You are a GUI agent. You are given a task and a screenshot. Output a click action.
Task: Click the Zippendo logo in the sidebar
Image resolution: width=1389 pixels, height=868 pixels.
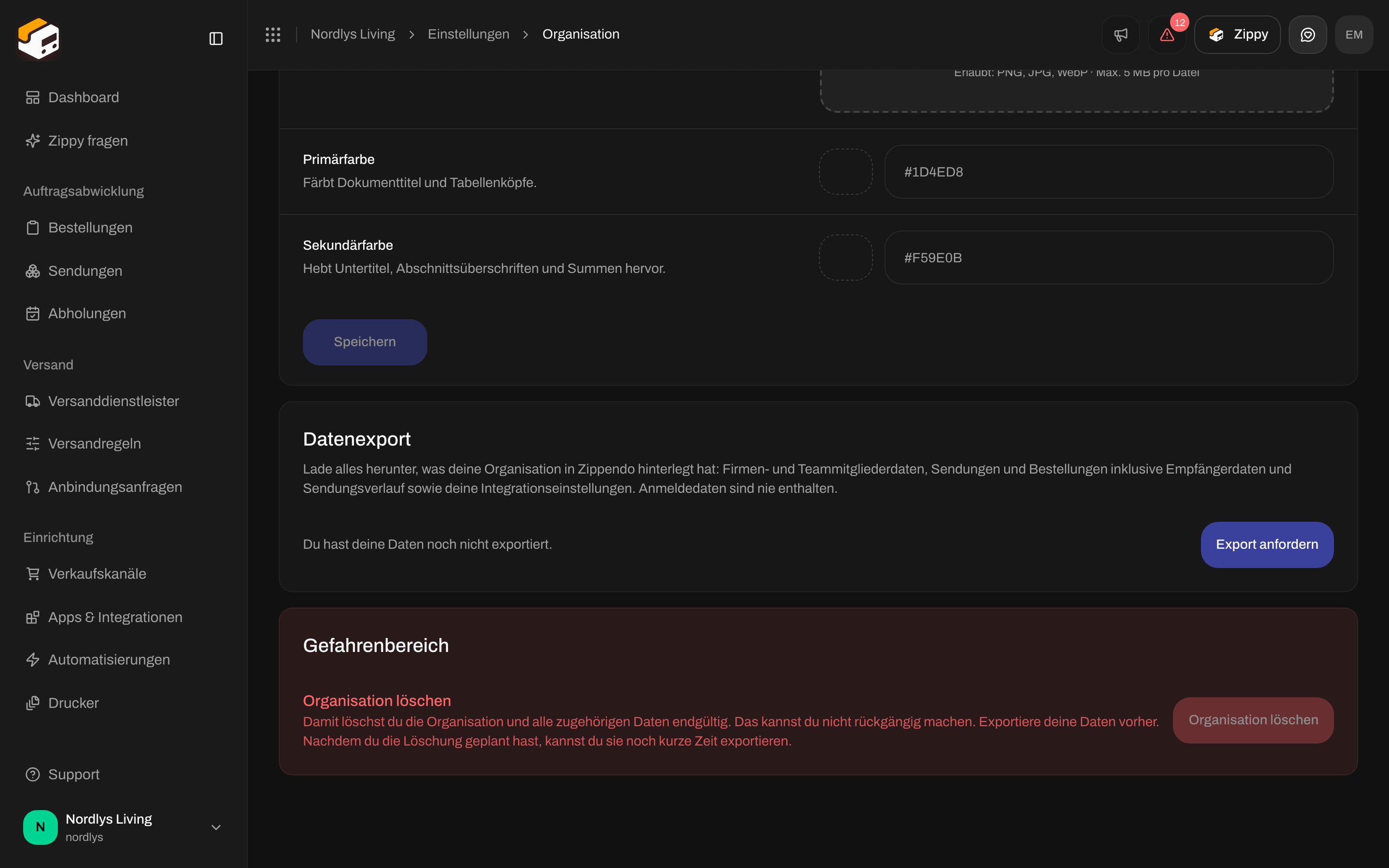[39, 39]
